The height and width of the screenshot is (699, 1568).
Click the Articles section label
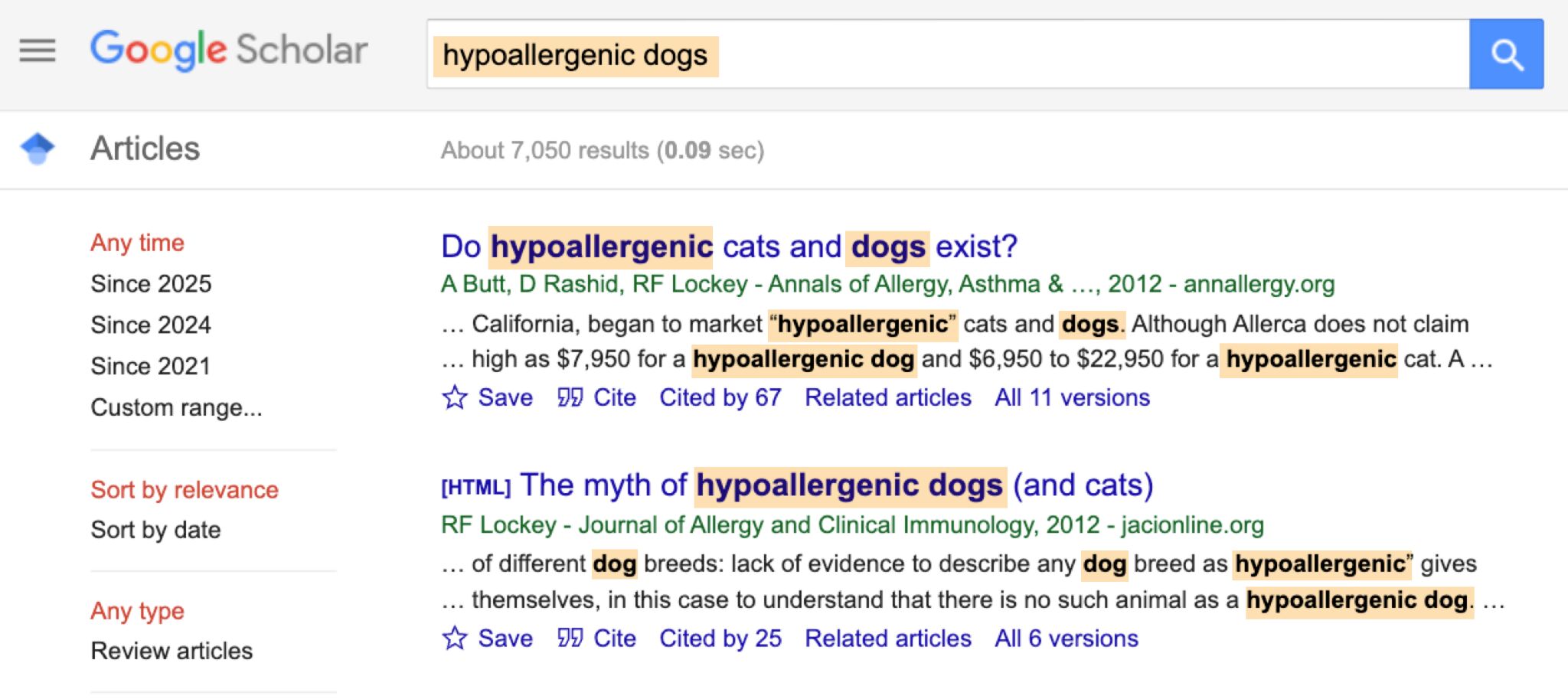coord(144,149)
